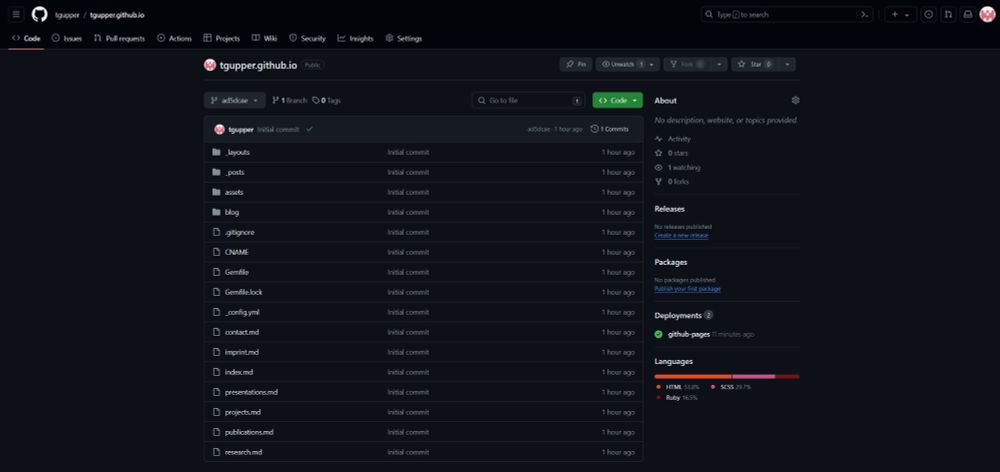This screenshot has width=1000, height=472.
Task: Open the create new plus dropdown
Action: pos(901,14)
